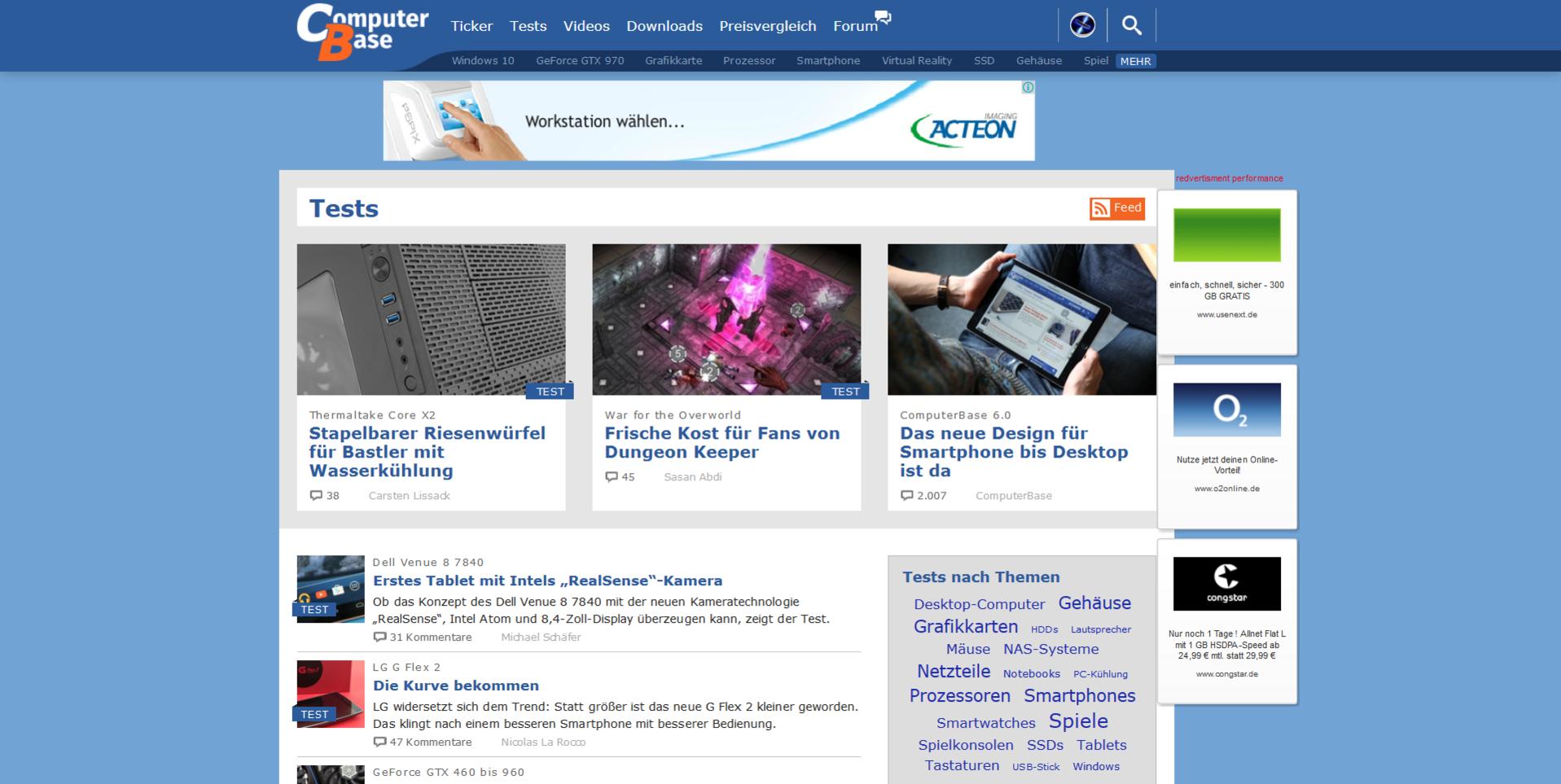Click the RSS Feed button
The height and width of the screenshot is (784, 1561).
pos(1117,208)
